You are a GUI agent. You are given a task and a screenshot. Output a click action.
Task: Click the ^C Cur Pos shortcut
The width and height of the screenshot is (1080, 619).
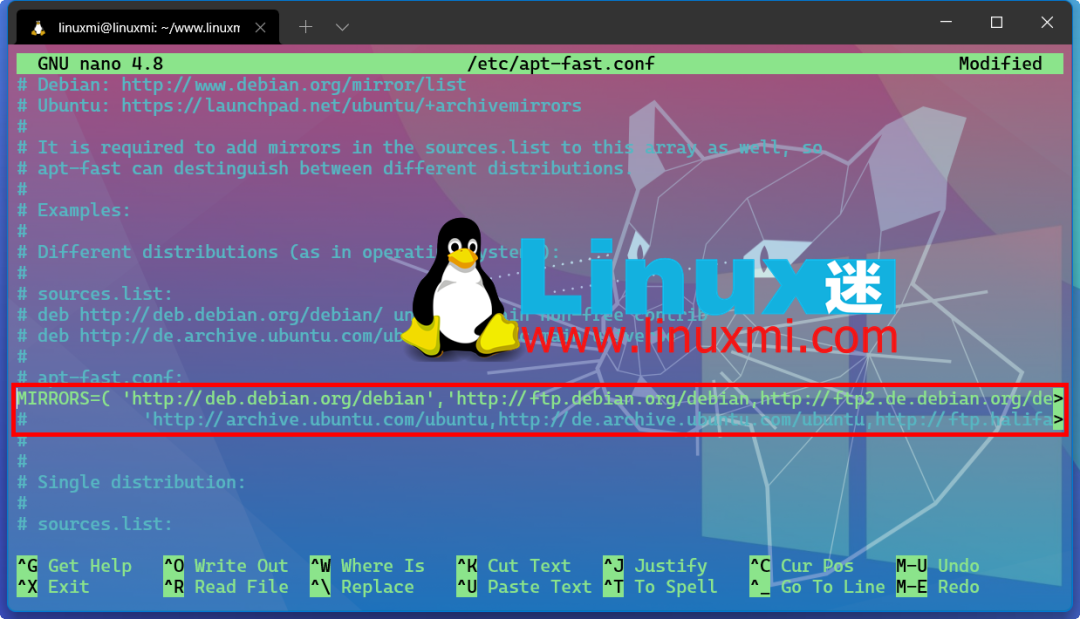802,566
